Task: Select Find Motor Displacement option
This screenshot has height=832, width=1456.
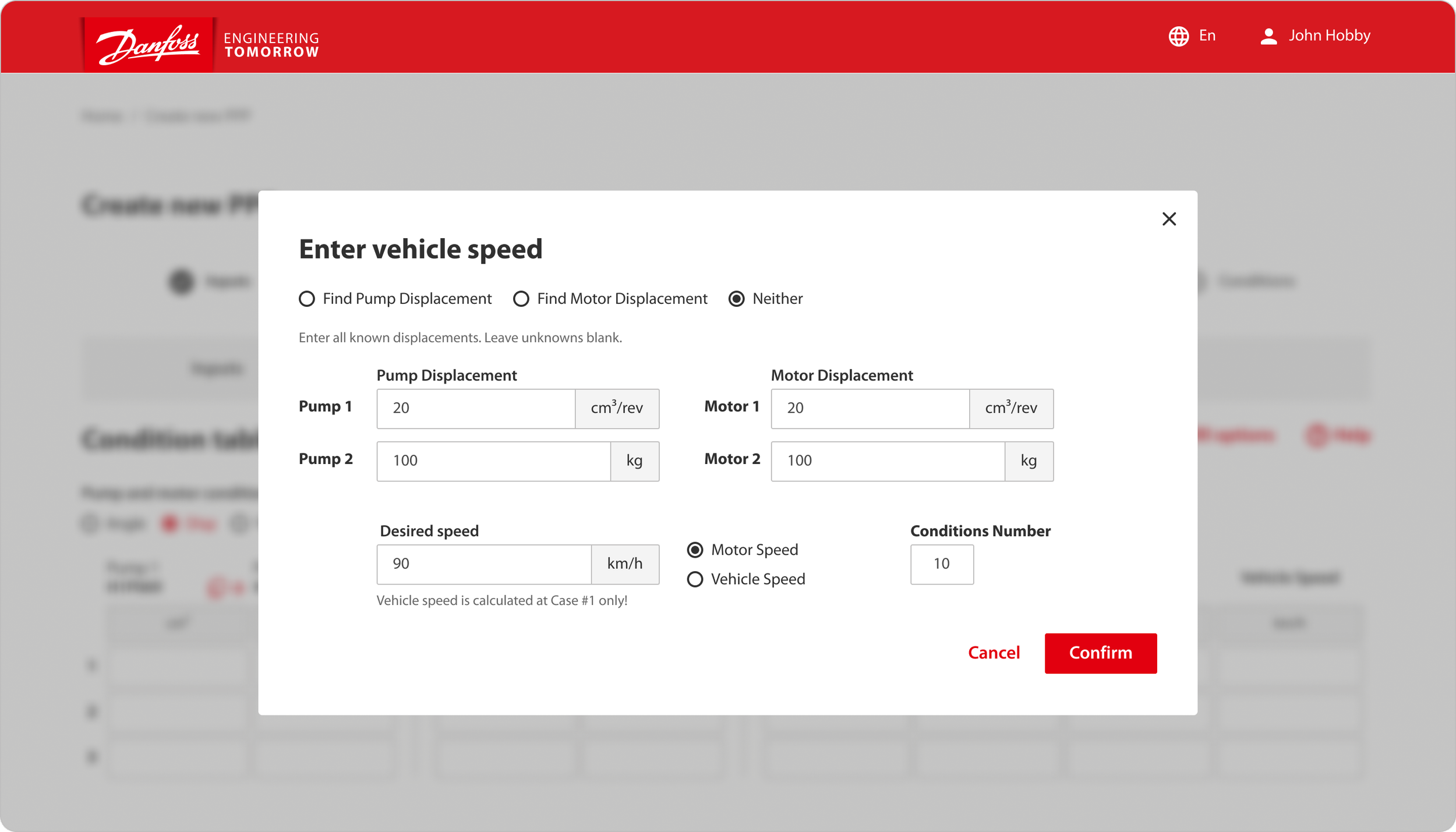Action: coord(521,299)
